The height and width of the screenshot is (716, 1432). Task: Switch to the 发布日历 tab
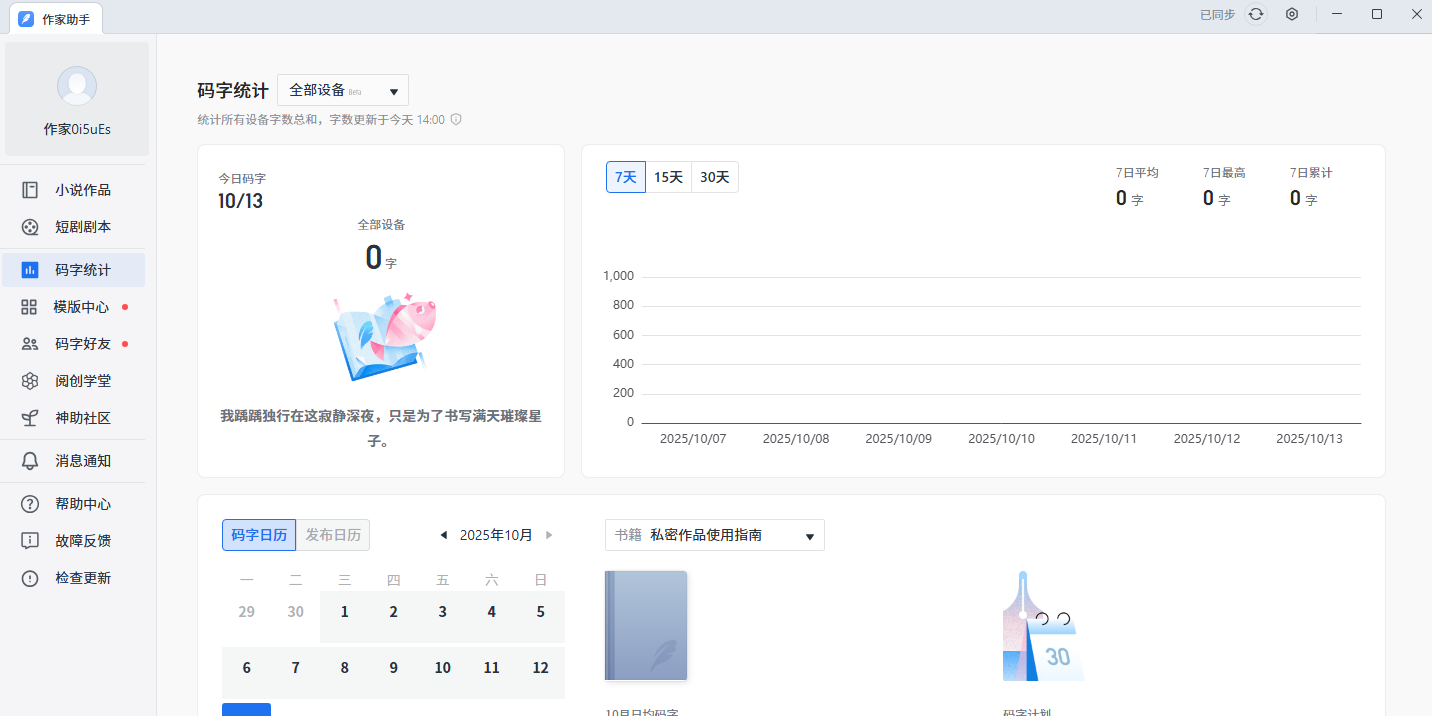pyautogui.click(x=332, y=535)
